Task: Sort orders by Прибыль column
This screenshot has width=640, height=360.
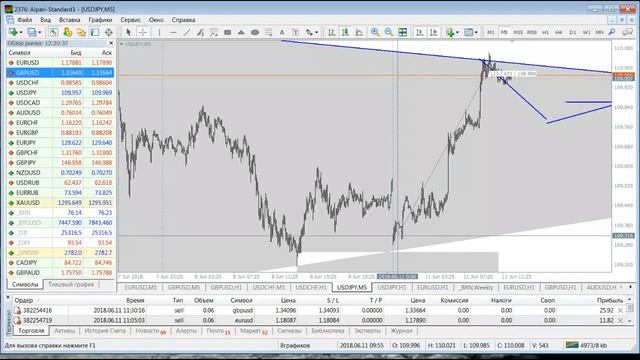Action: pyautogui.click(x=610, y=300)
